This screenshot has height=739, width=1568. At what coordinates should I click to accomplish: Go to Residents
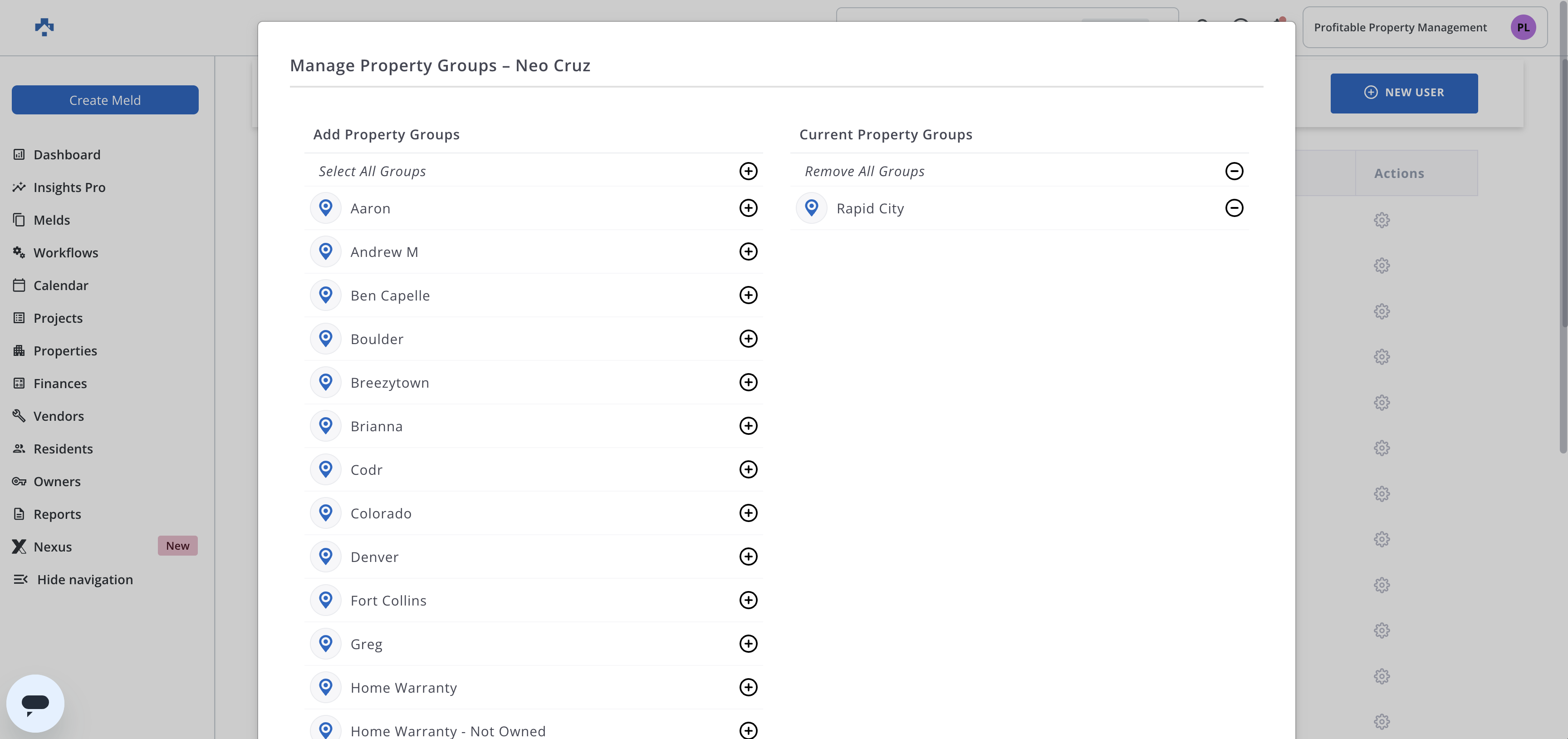tap(63, 449)
